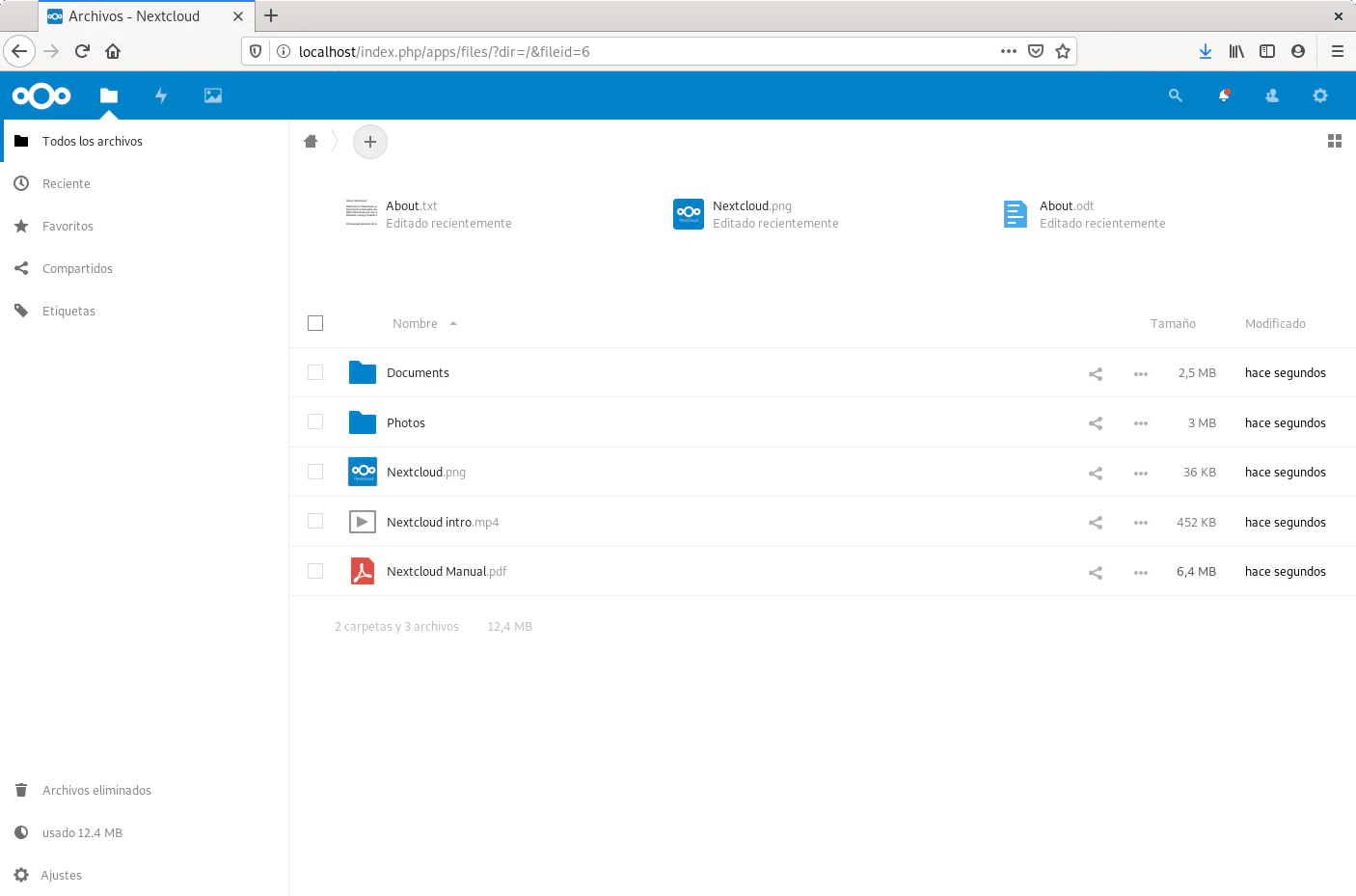Open the notifications bell
1356x896 pixels.
click(1223, 95)
